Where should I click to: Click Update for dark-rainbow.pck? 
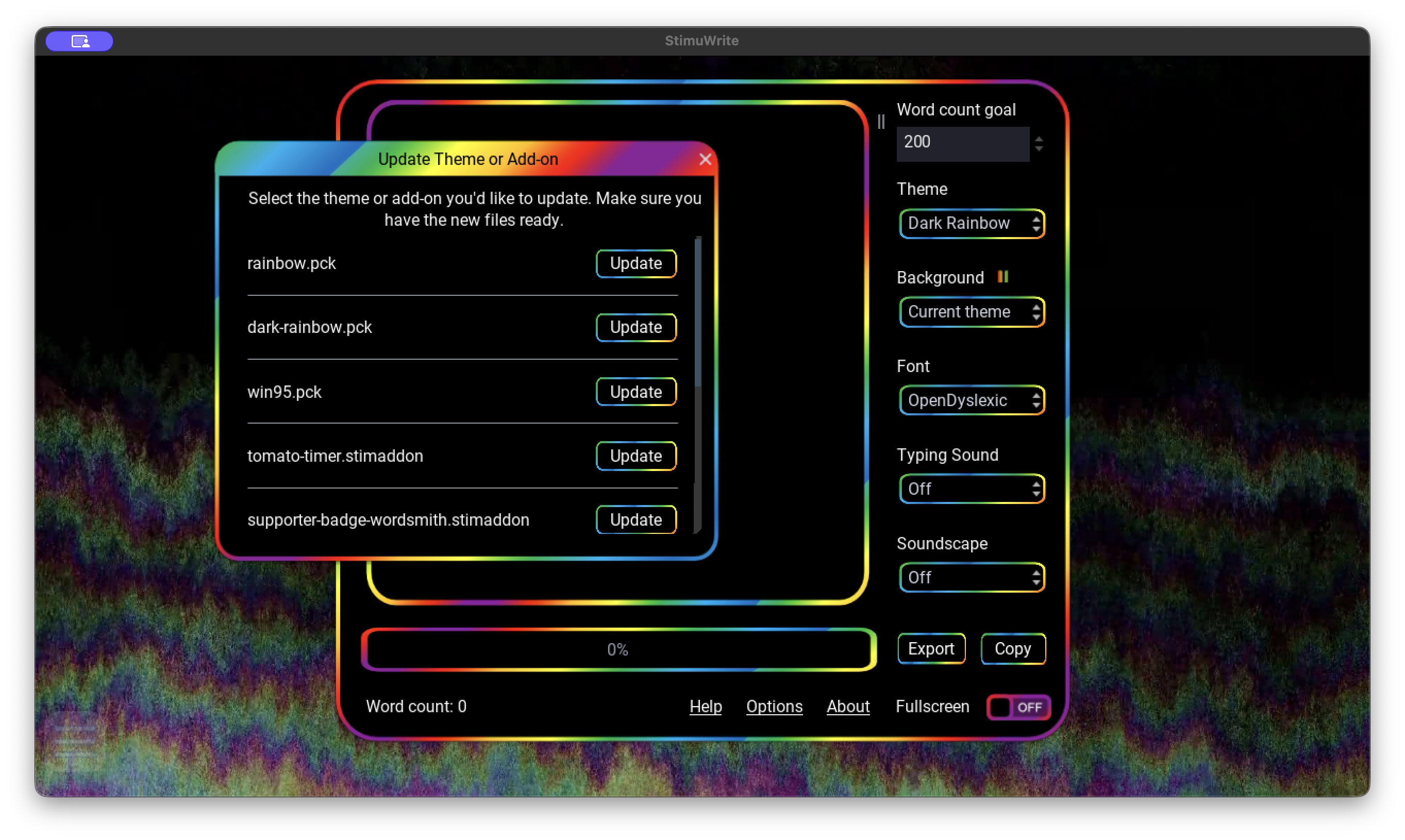635,327
